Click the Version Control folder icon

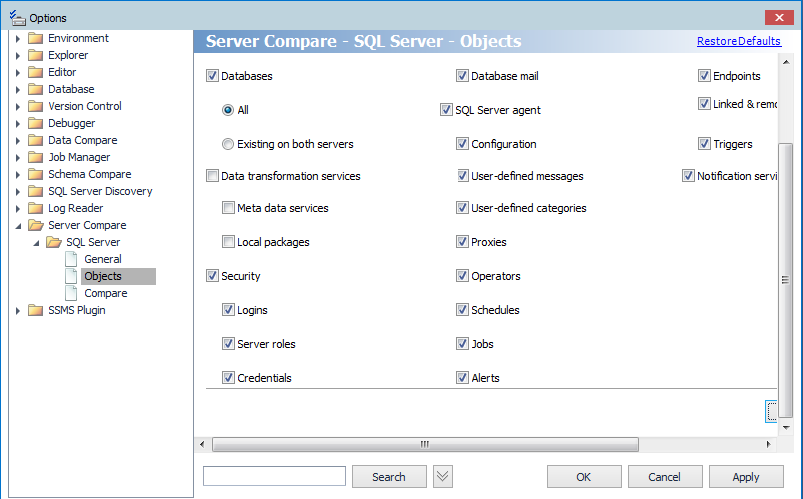click(x=35, y=106)
